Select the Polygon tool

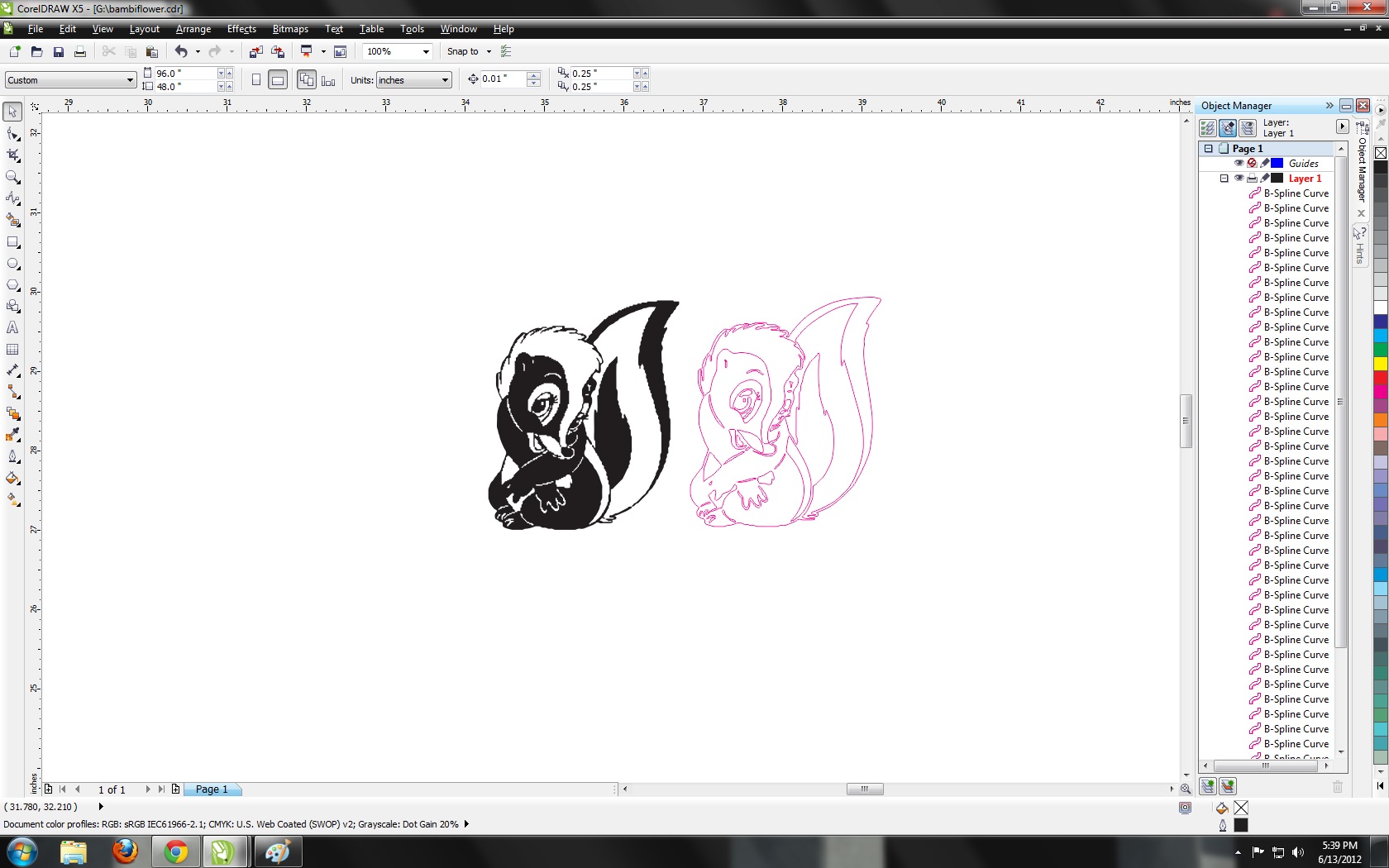(x=12, y=285)
